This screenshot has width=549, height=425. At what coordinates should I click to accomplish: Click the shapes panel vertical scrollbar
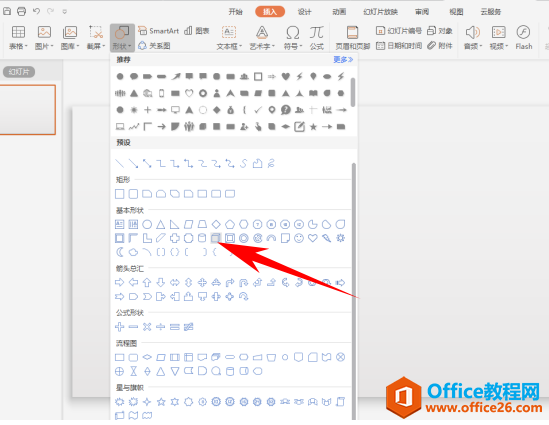354,291
